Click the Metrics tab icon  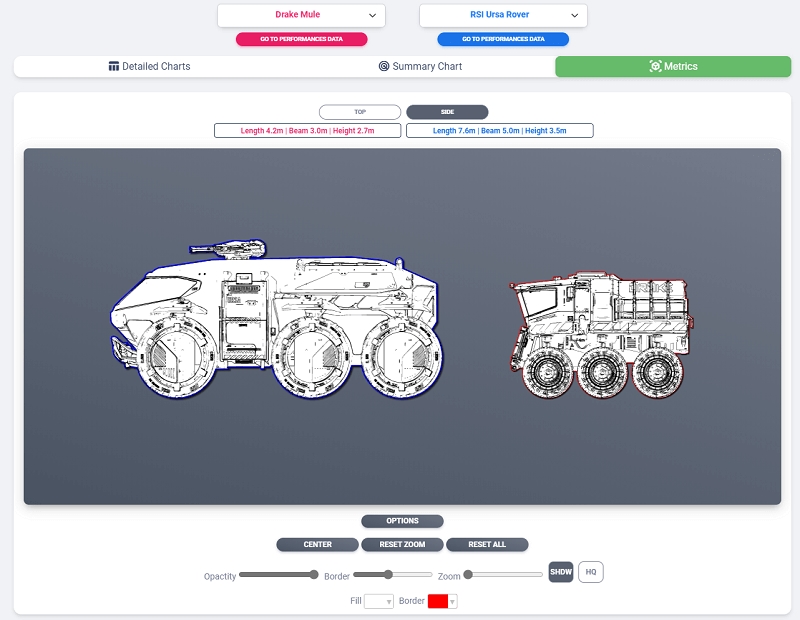(655, 67)
